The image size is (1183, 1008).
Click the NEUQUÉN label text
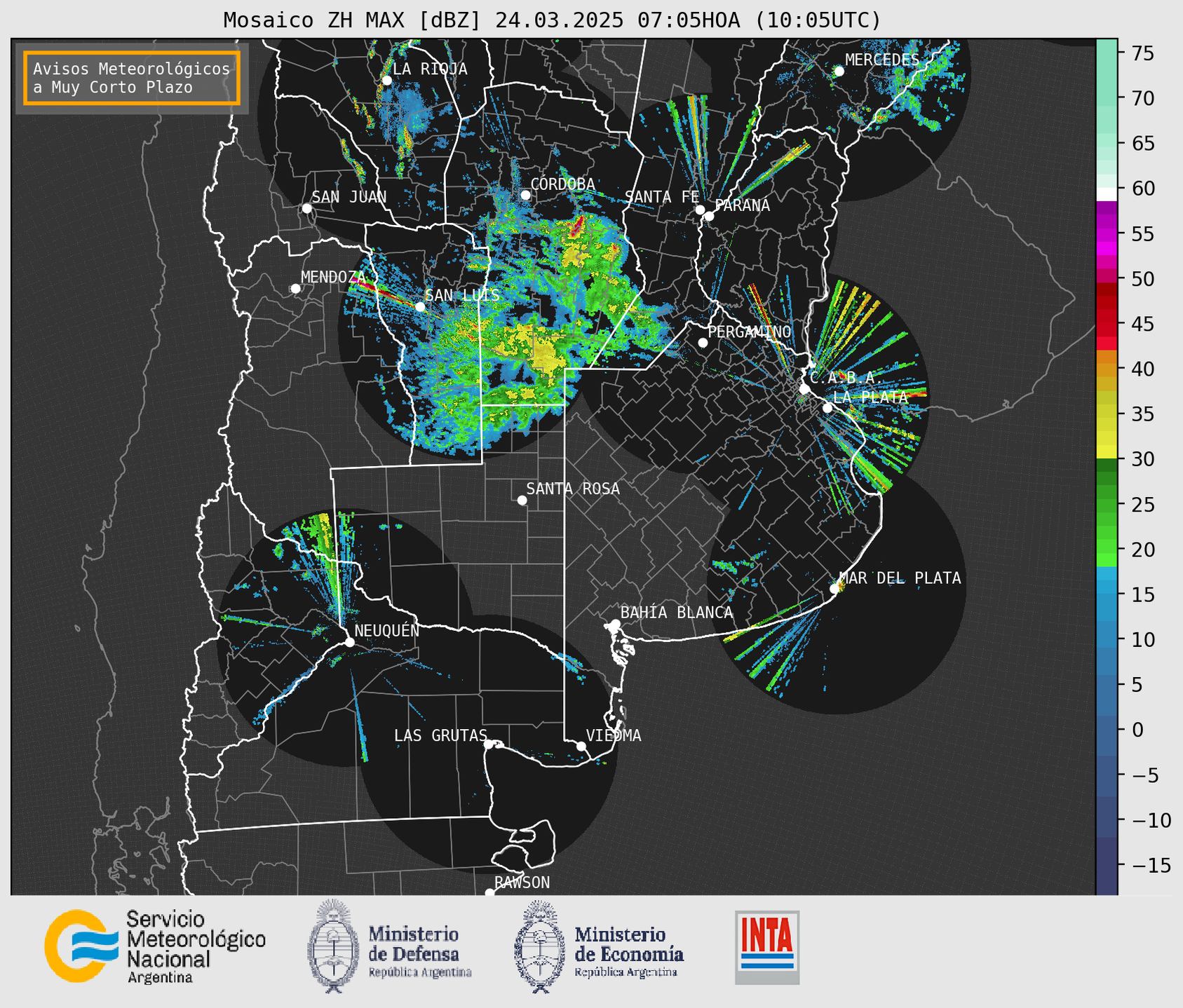point(387,630)
